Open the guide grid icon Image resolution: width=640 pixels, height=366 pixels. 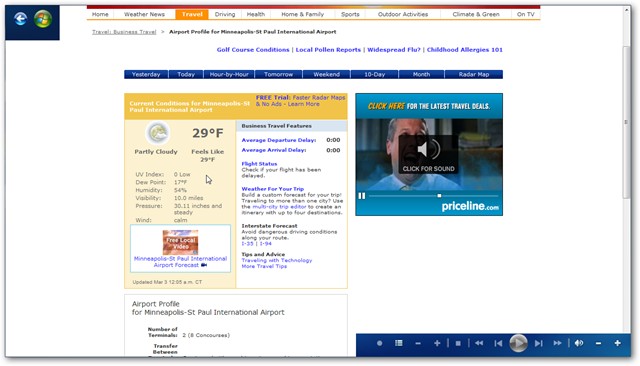399,343
